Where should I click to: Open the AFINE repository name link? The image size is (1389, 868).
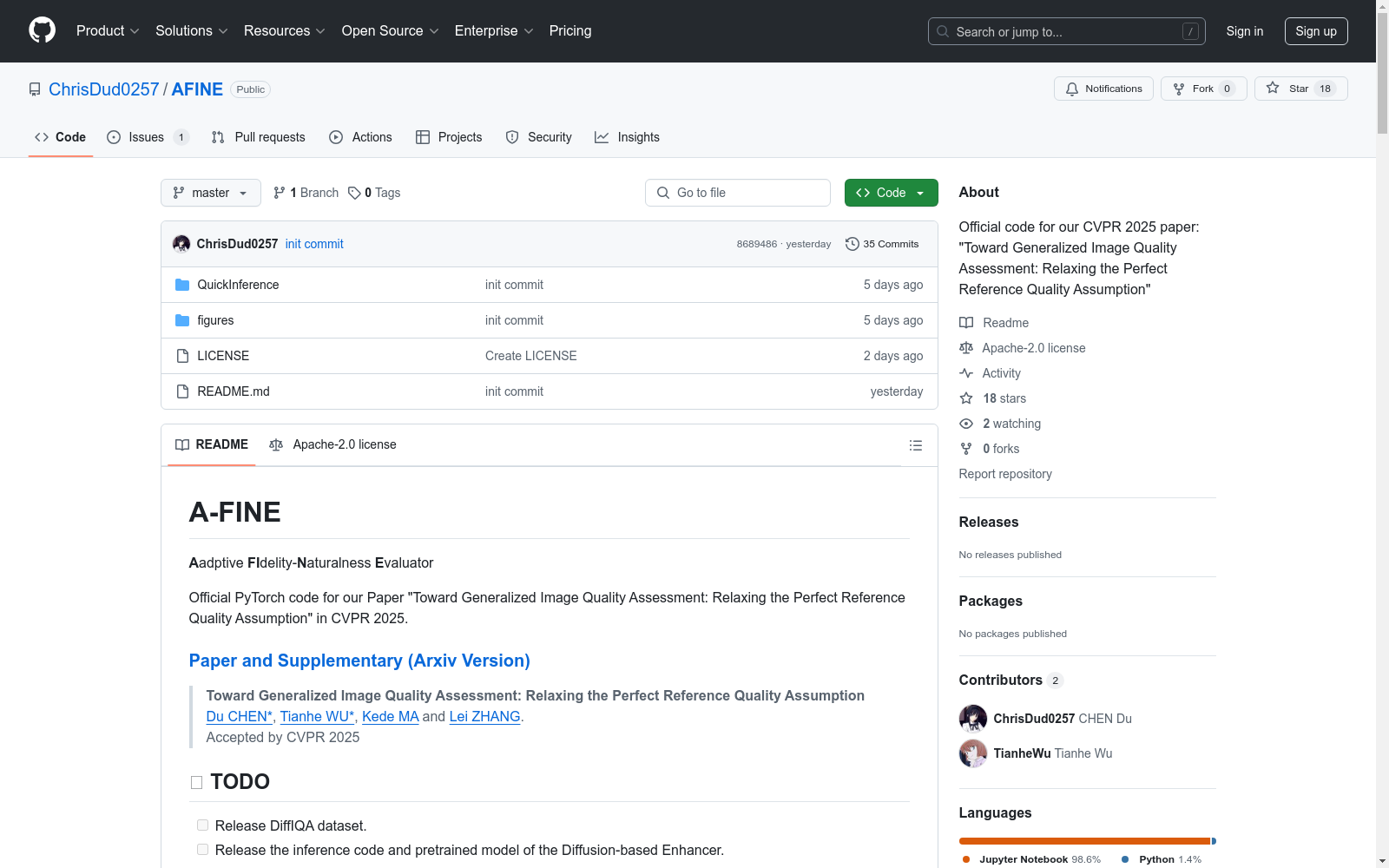click(x=197, y=89)
